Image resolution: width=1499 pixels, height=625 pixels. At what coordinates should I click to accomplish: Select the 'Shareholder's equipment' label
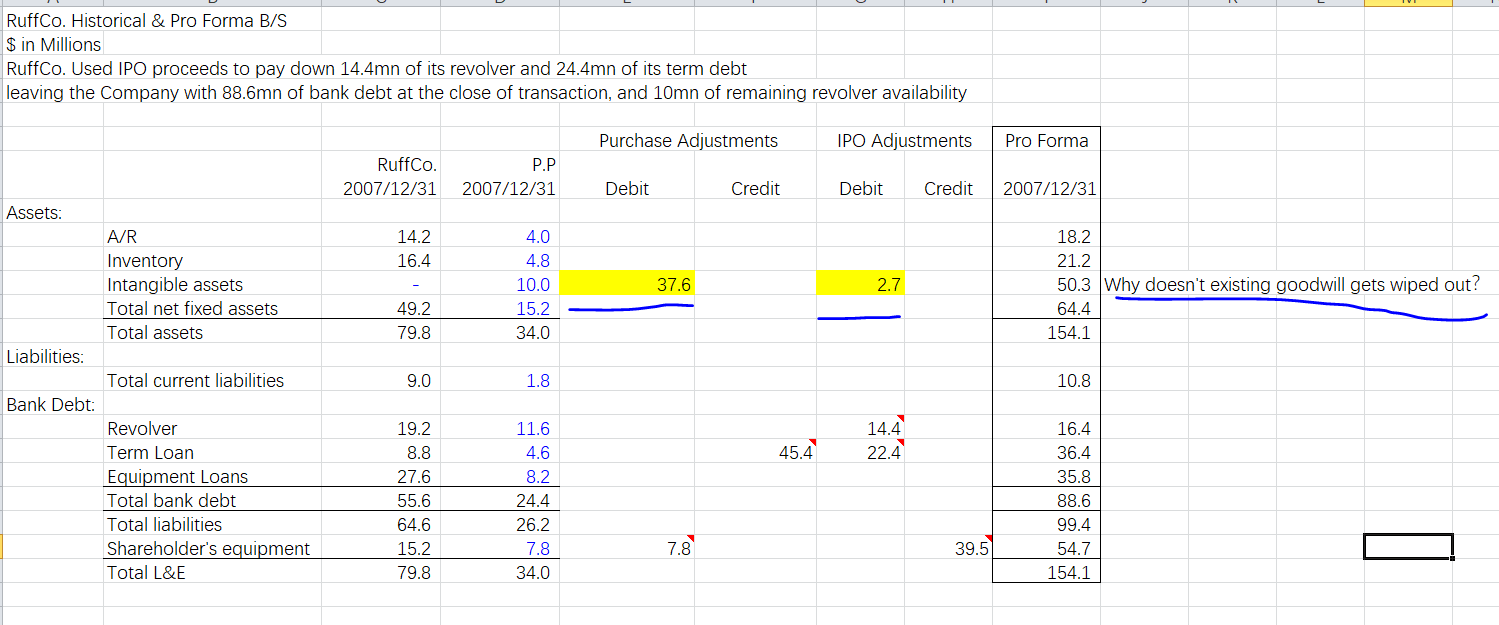tap(208, 548)
